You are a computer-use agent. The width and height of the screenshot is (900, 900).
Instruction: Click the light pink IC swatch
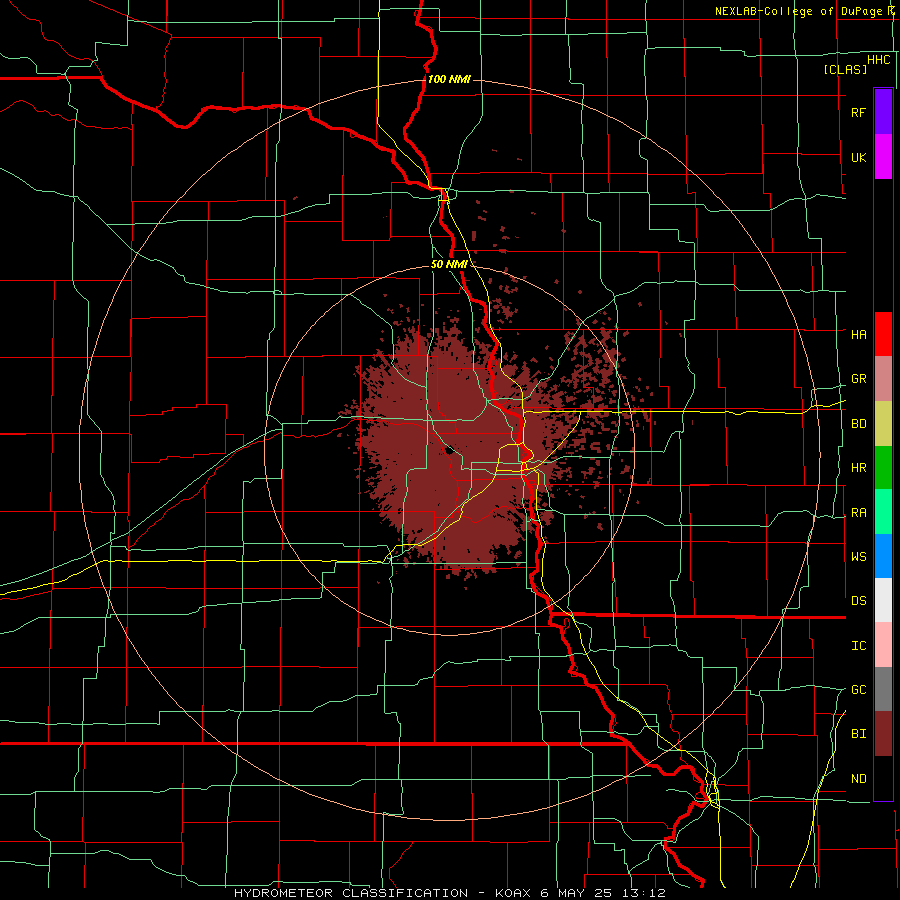(x=883, y=645)
